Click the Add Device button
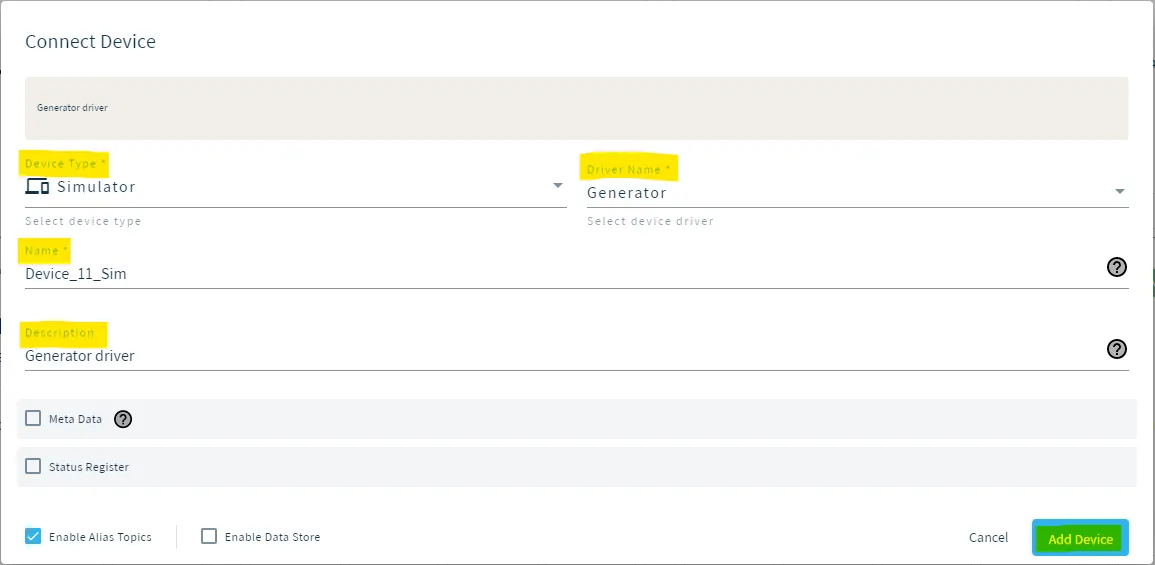This screenshot has height=565, width=1155. coord(1080,538)
